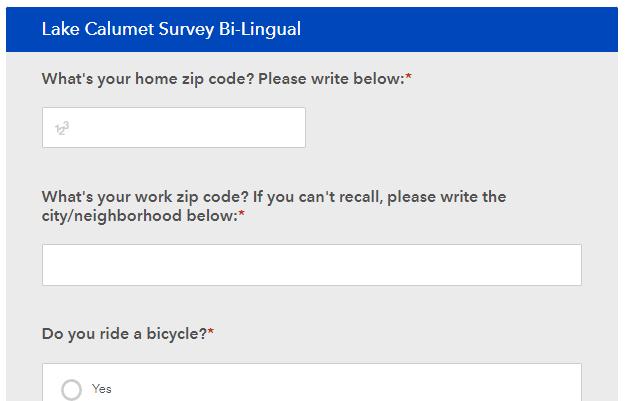Click the "city/neighborhood below:" text line
626x401 pixels.
[139, 216]
